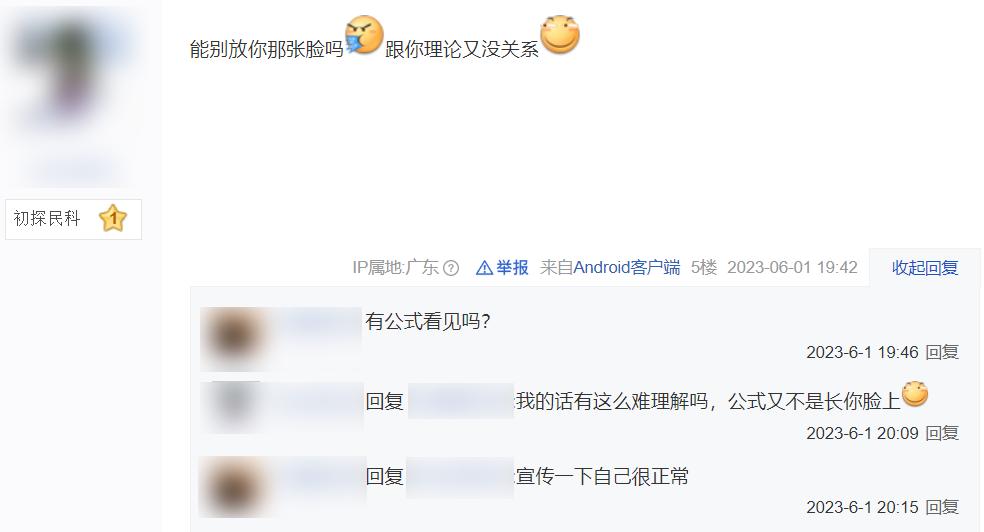
Task: Reply to the 20:15 comment
Action: coord(943,508)
